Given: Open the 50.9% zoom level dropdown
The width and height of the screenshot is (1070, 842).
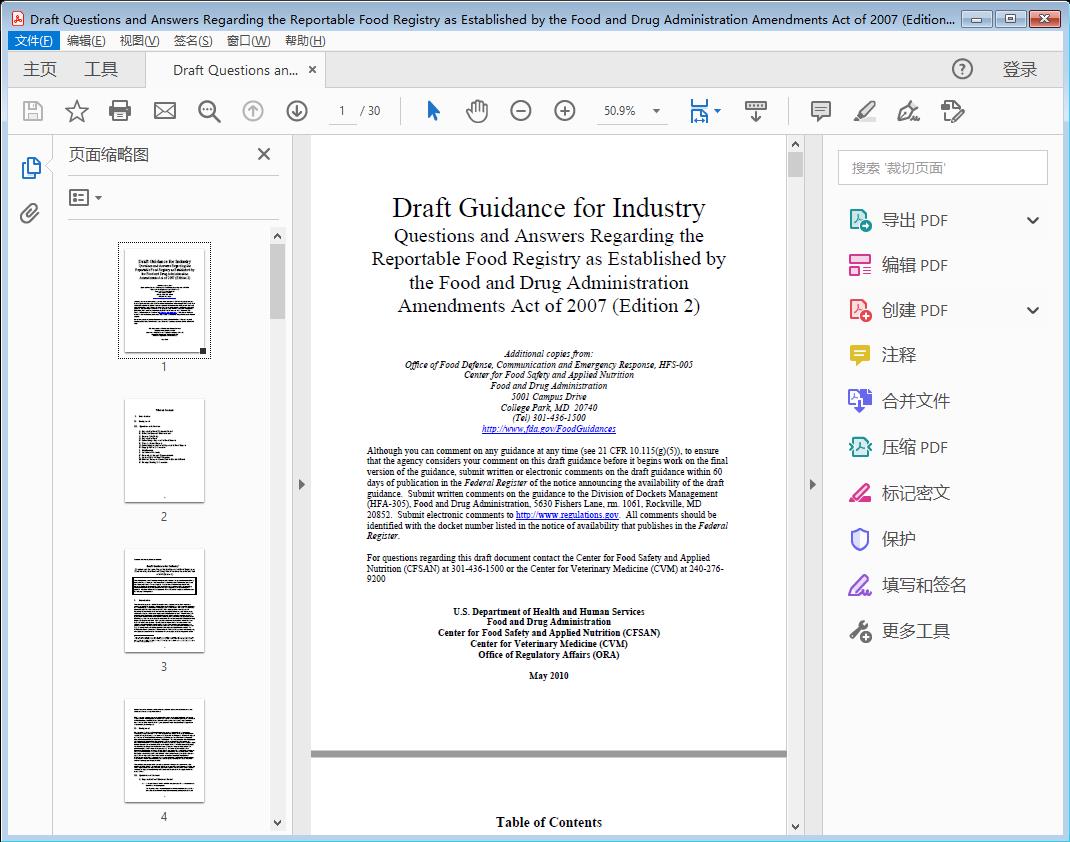Looking at the screenshot, I should click(x=632, y=111).
